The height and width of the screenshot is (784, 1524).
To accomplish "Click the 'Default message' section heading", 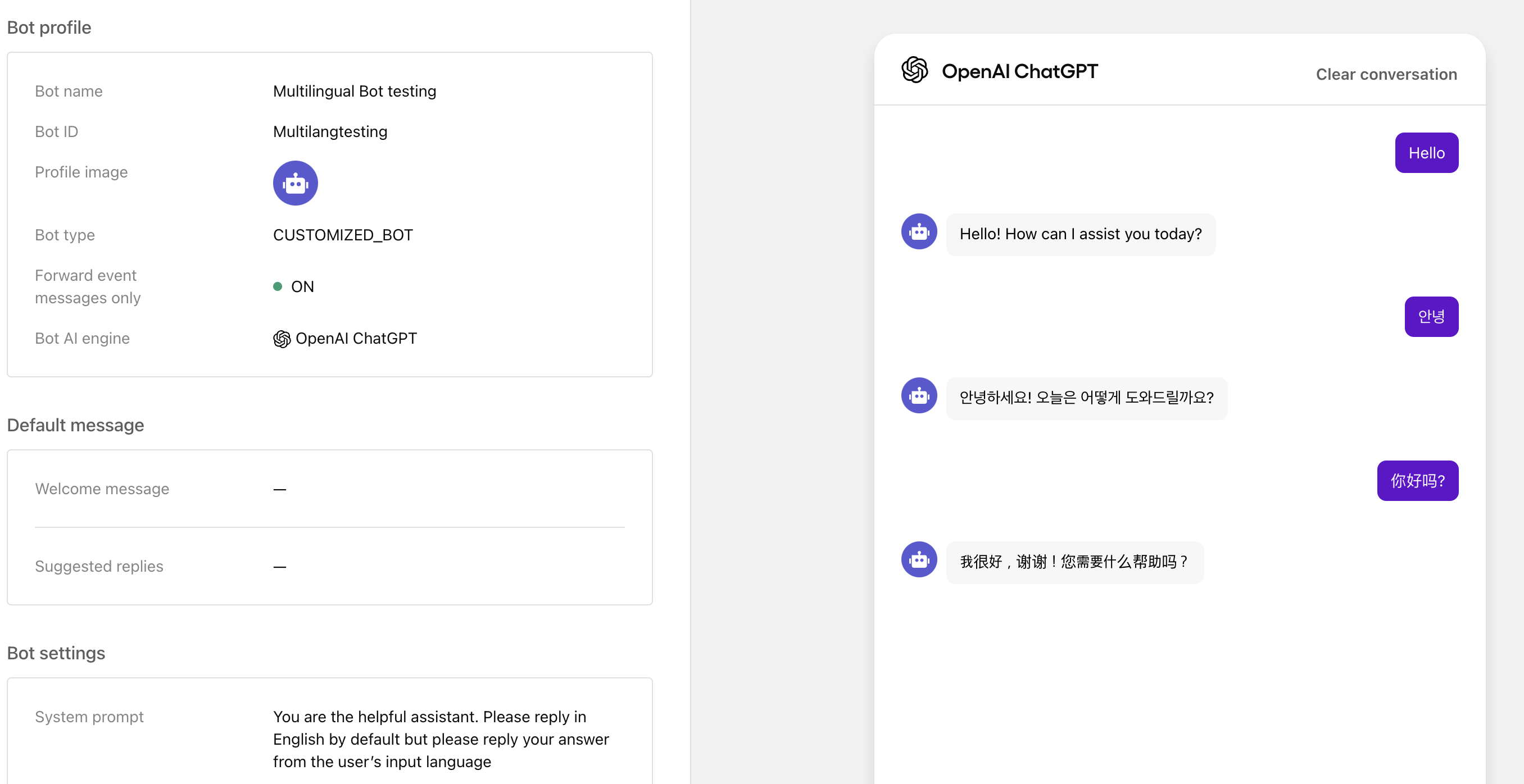I will 75,425.
